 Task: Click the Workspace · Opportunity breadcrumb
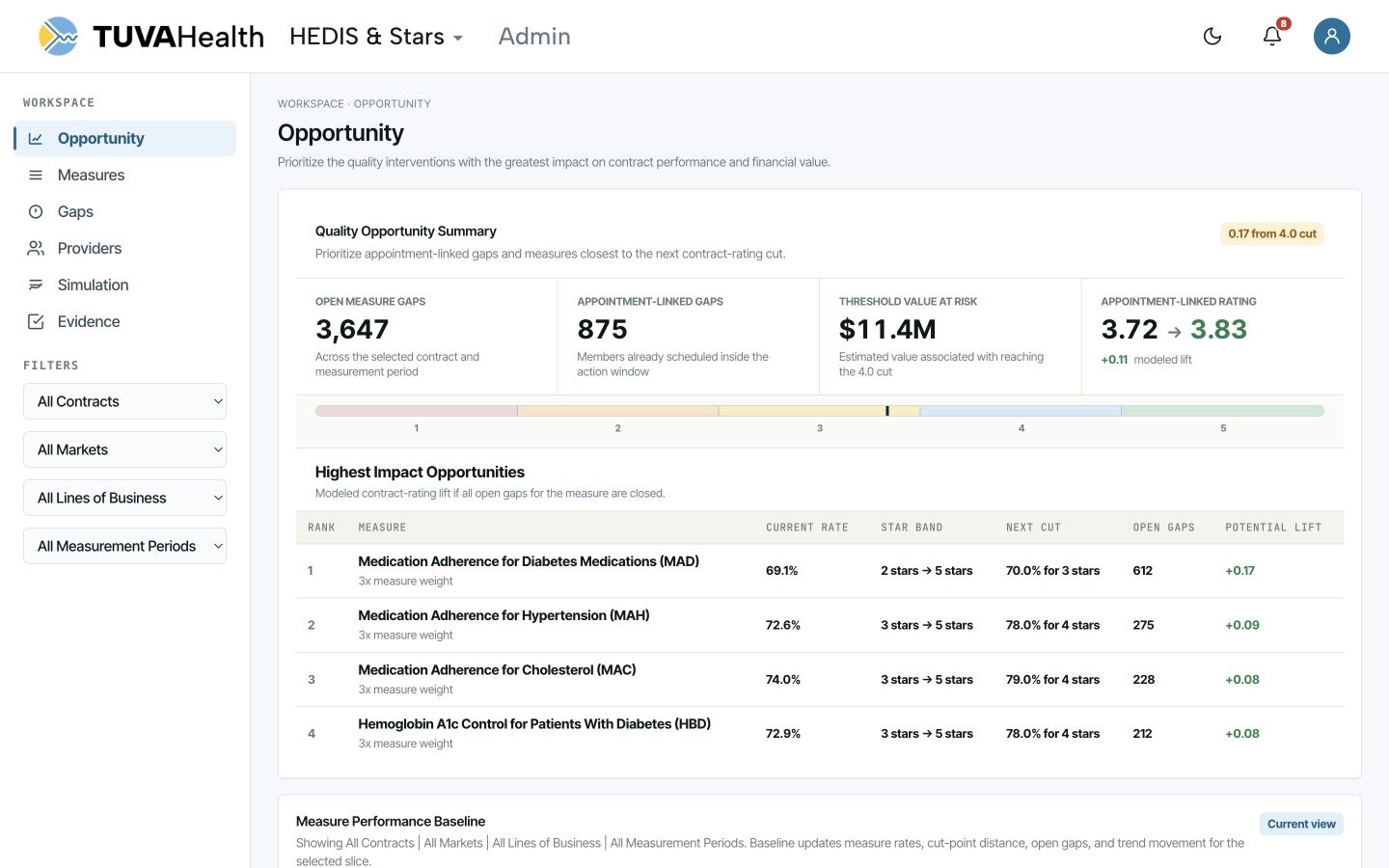(354, 104)
